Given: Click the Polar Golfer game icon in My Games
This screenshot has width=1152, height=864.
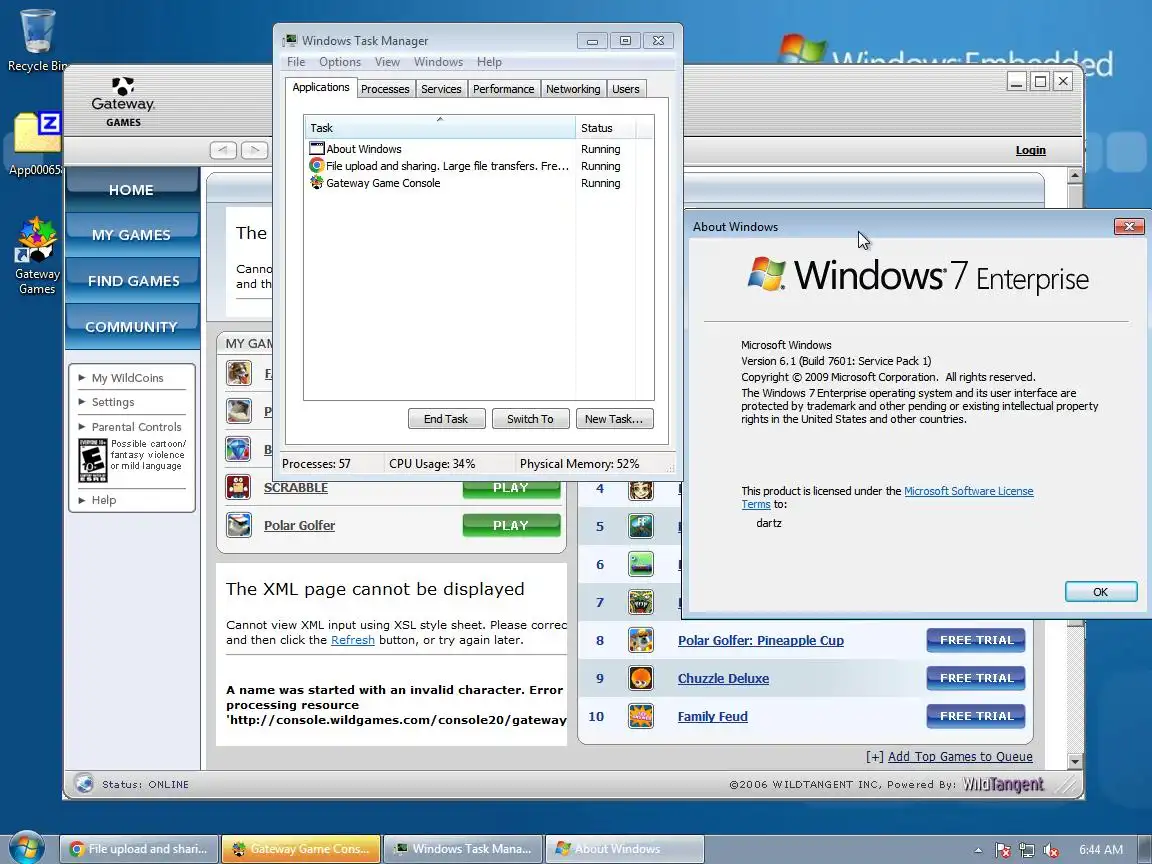Looking at the screenshot, I should click(238, 525).
